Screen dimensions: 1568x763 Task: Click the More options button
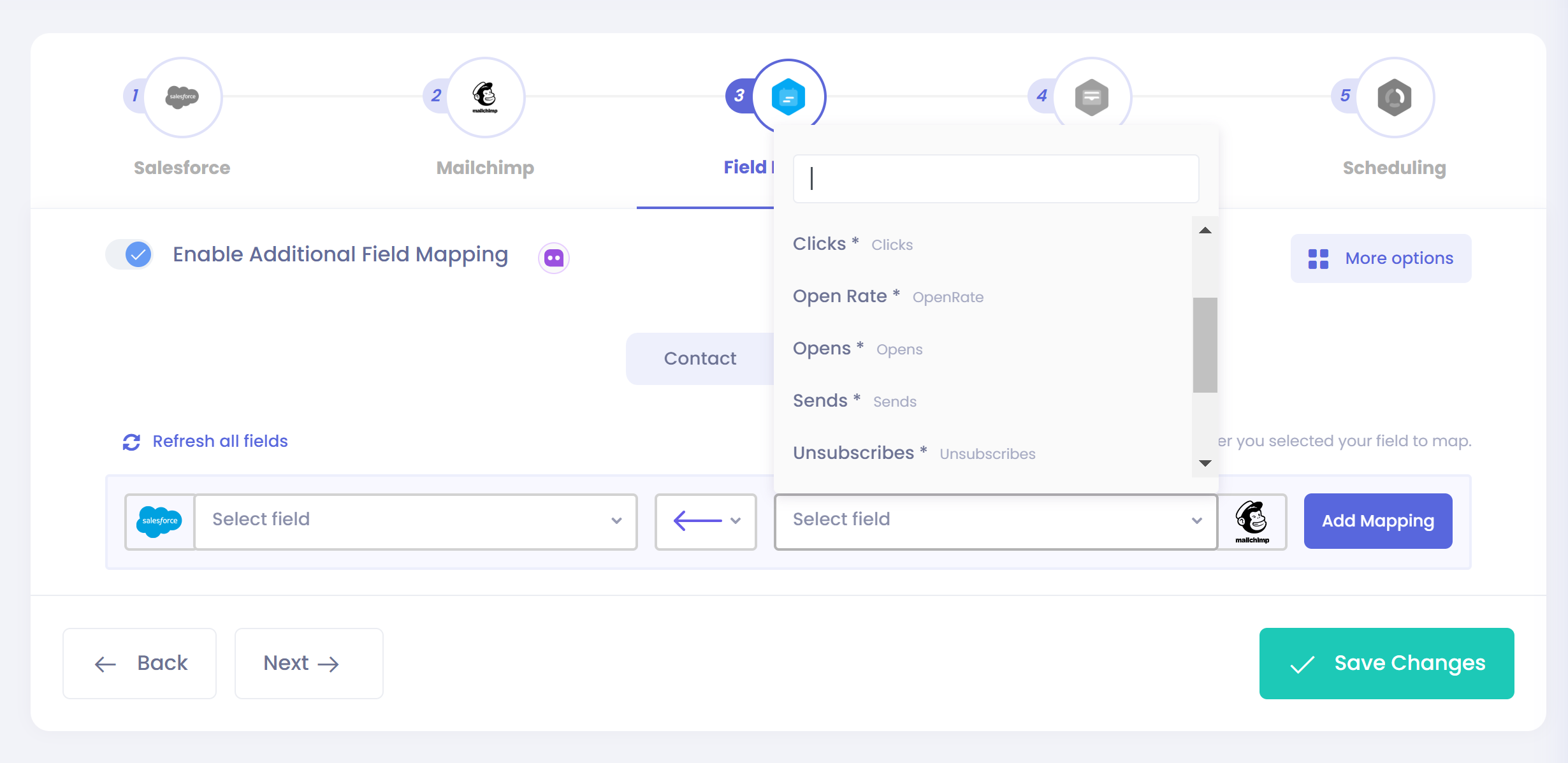click(1381, 258)
